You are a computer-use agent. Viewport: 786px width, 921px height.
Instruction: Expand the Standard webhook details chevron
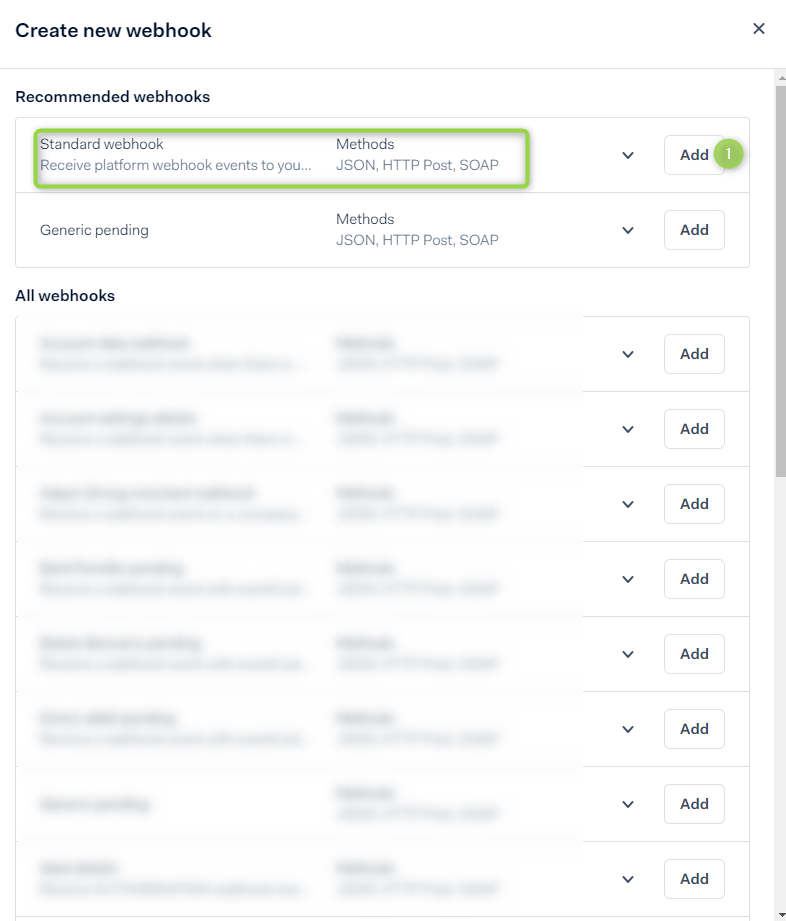[627, 155]
